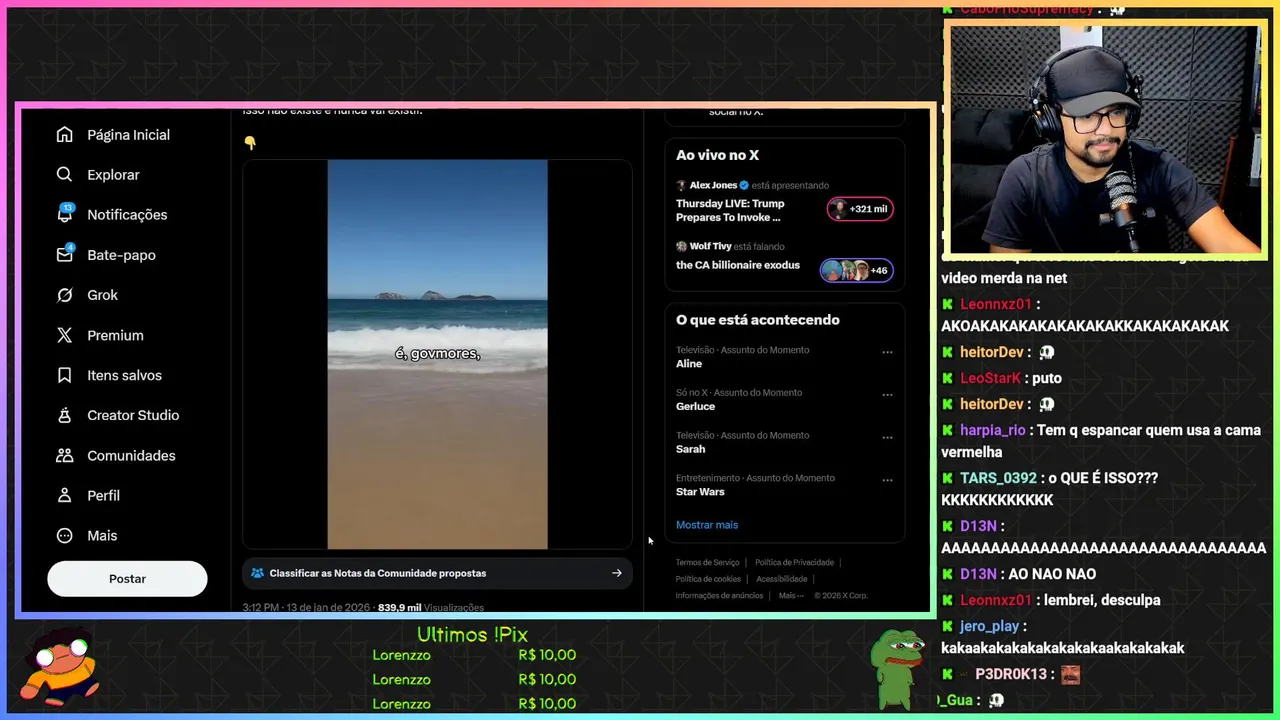
Task: Click chat username P3DR0K13
Action: pyautogui.click(x=1012, y=674)
